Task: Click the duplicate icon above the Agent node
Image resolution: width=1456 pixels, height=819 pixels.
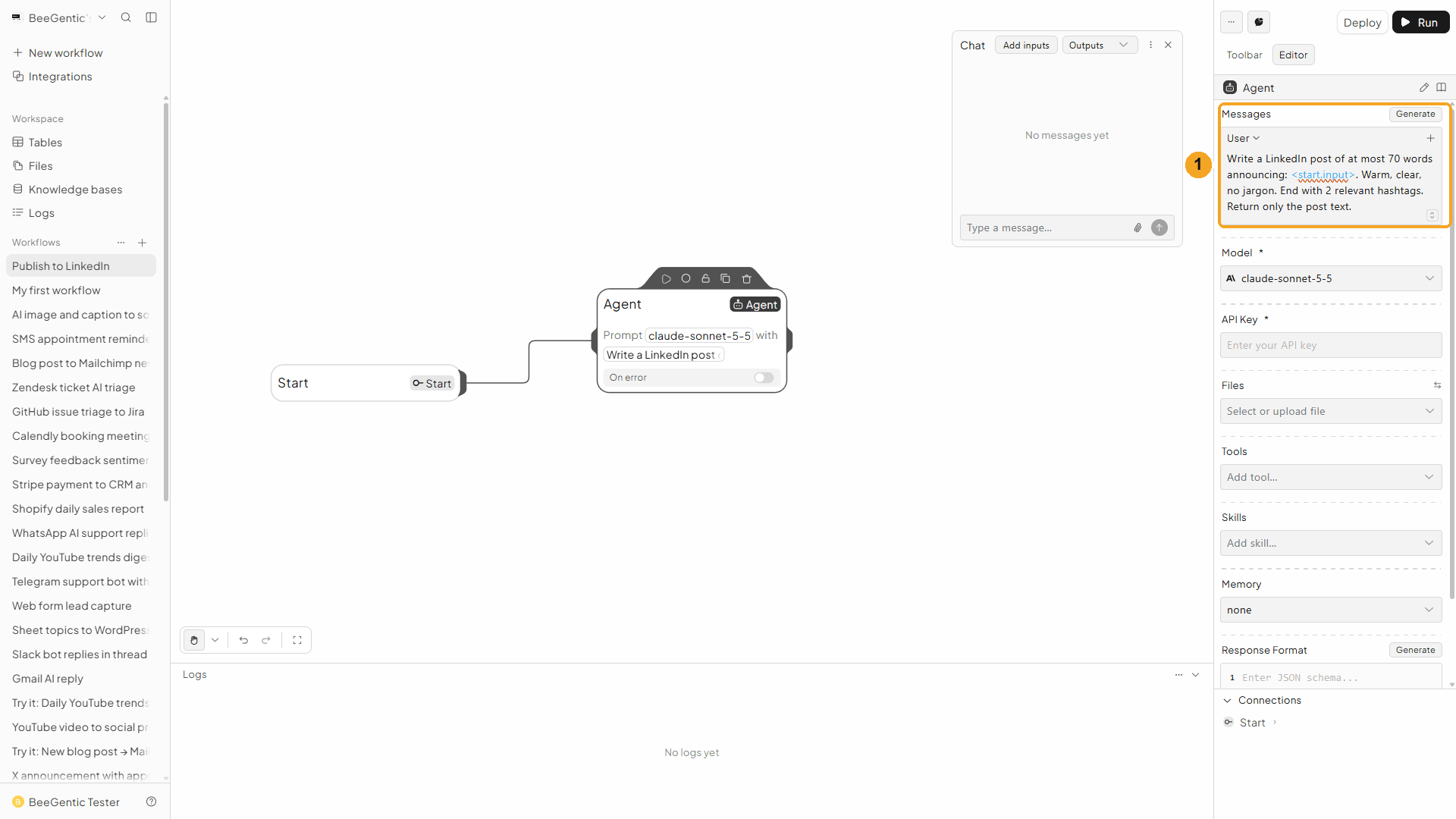Action: [725, 279]
